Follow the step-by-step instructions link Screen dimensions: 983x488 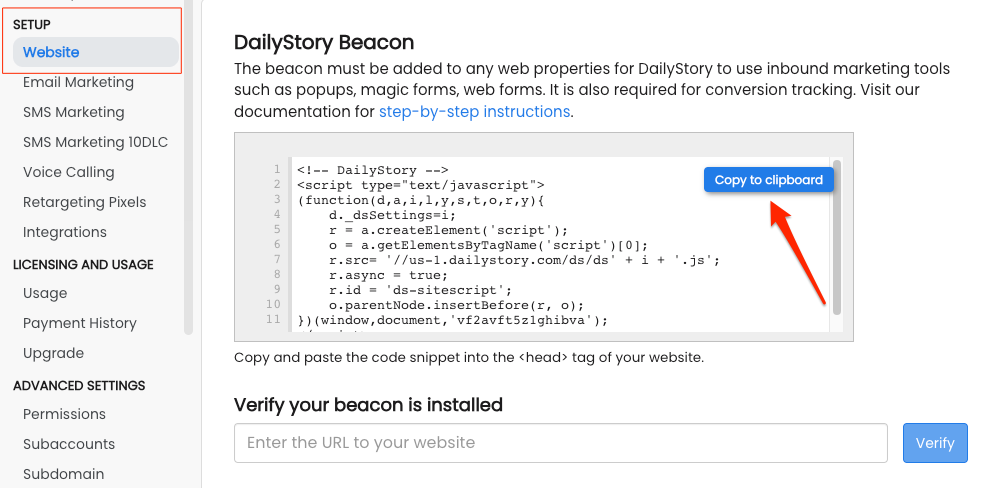point(475,112)
